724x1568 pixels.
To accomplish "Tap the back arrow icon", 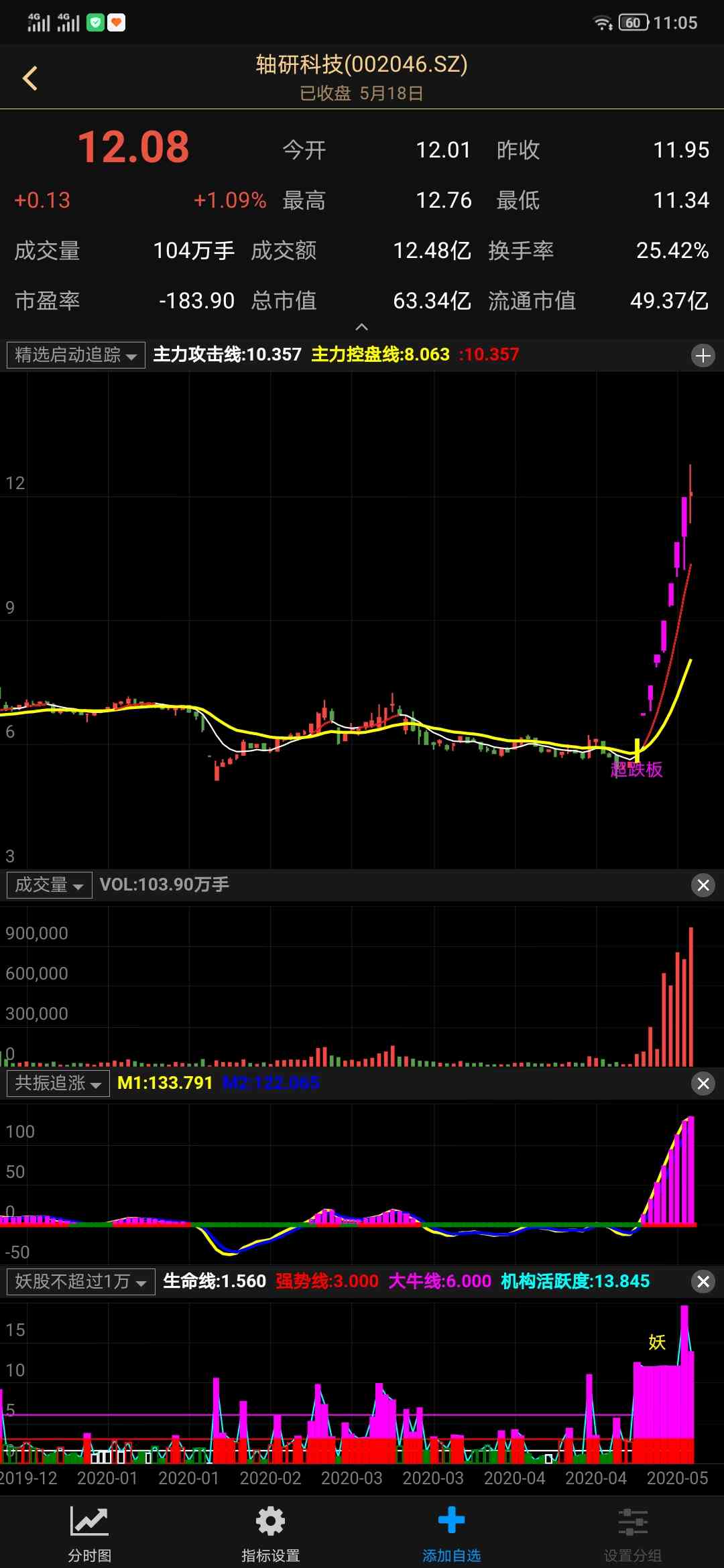I will coord(30,78).
